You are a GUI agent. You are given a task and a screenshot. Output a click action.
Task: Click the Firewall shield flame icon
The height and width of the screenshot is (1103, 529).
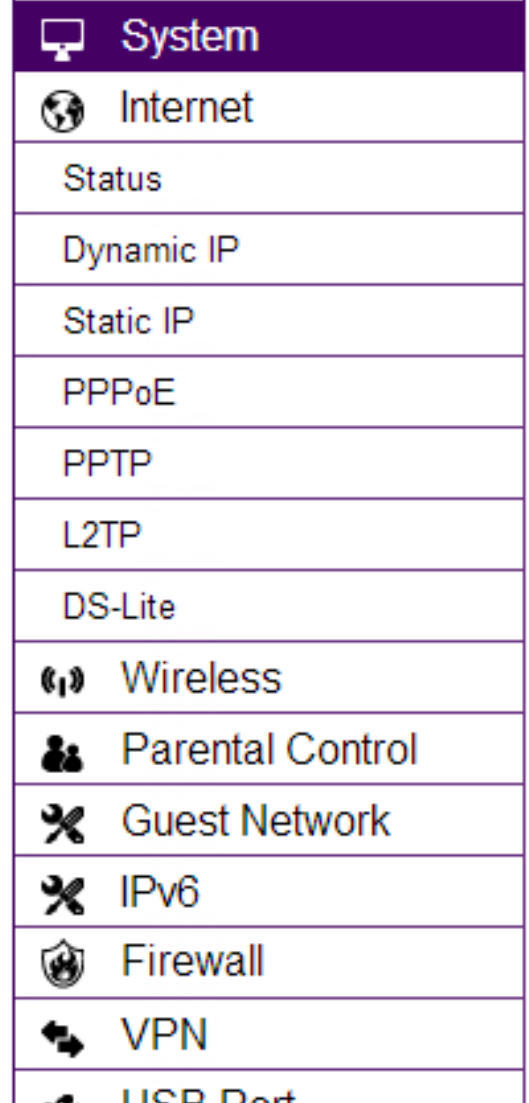point(63,967)
